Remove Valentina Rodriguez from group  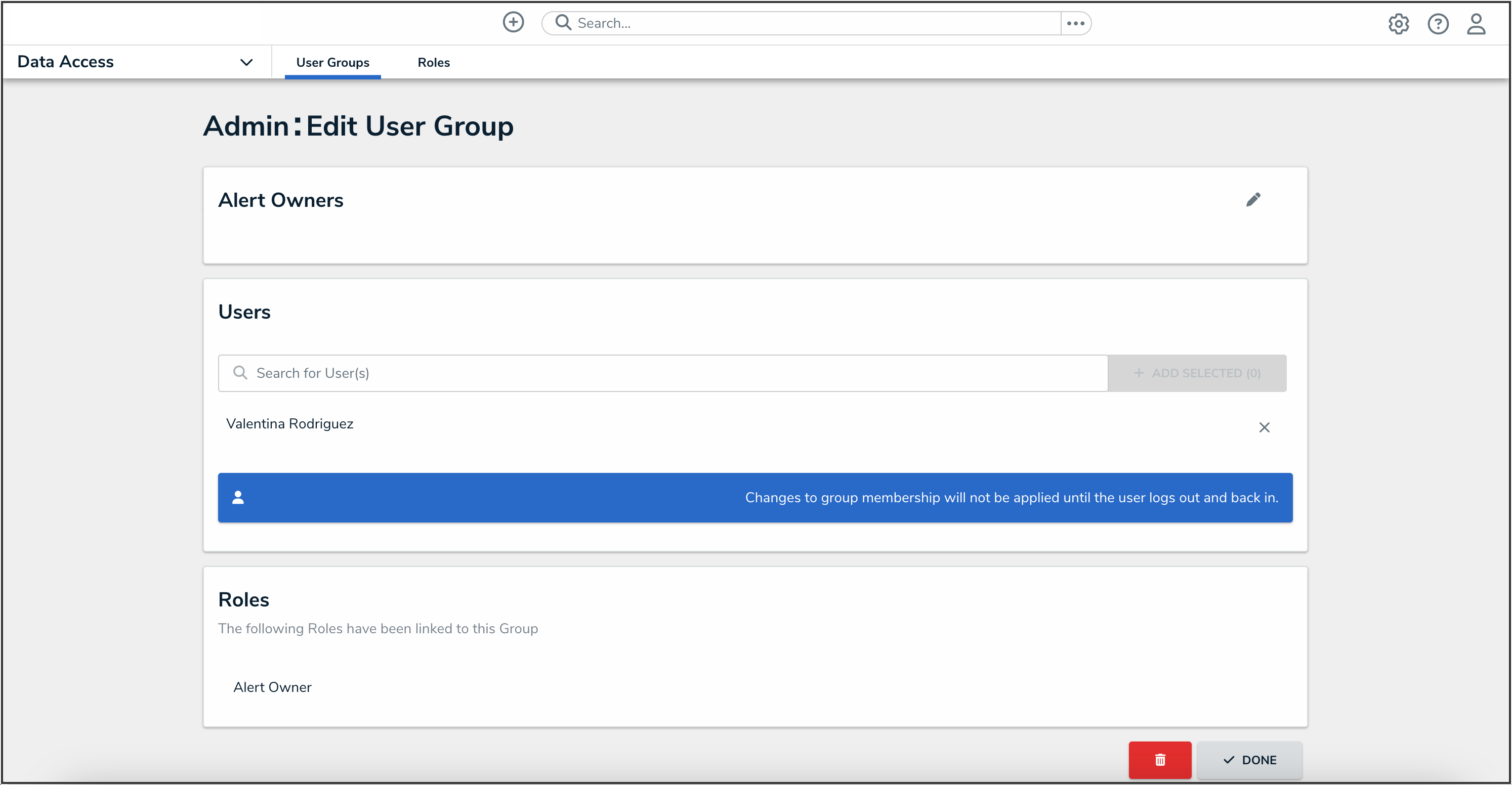pos(1264,427)
